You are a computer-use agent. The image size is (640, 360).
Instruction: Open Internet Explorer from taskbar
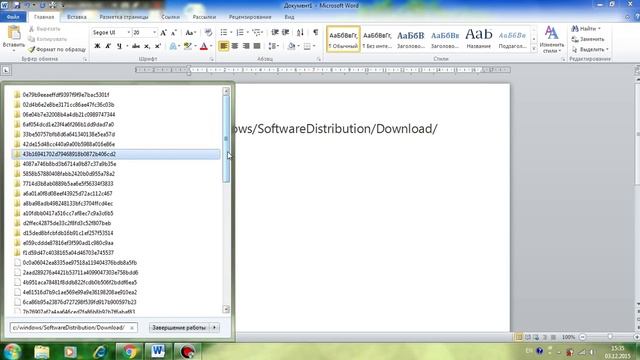(x=100, y=351)
